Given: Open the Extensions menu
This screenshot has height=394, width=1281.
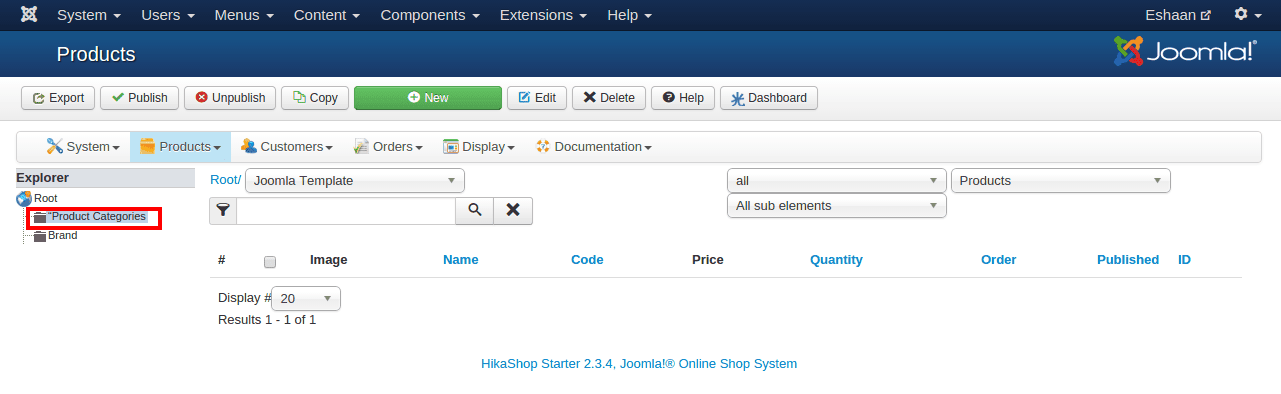Looking at the screenshot, I should (x=543, y=15).
